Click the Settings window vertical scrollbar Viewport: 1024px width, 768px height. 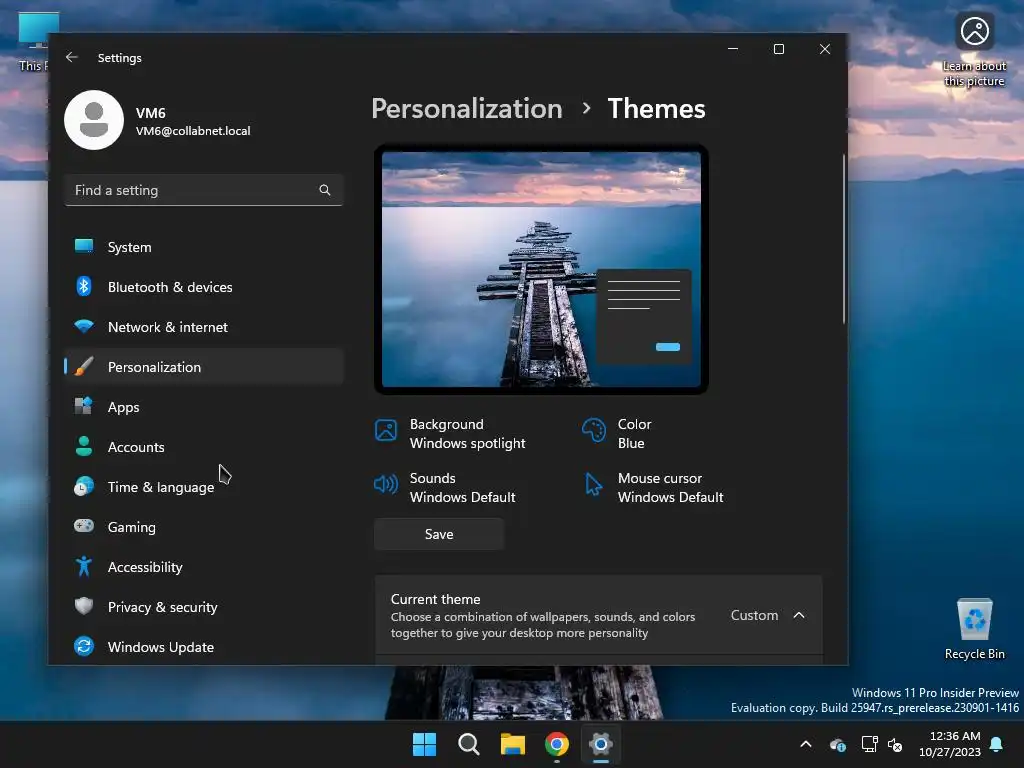(844, 239)
